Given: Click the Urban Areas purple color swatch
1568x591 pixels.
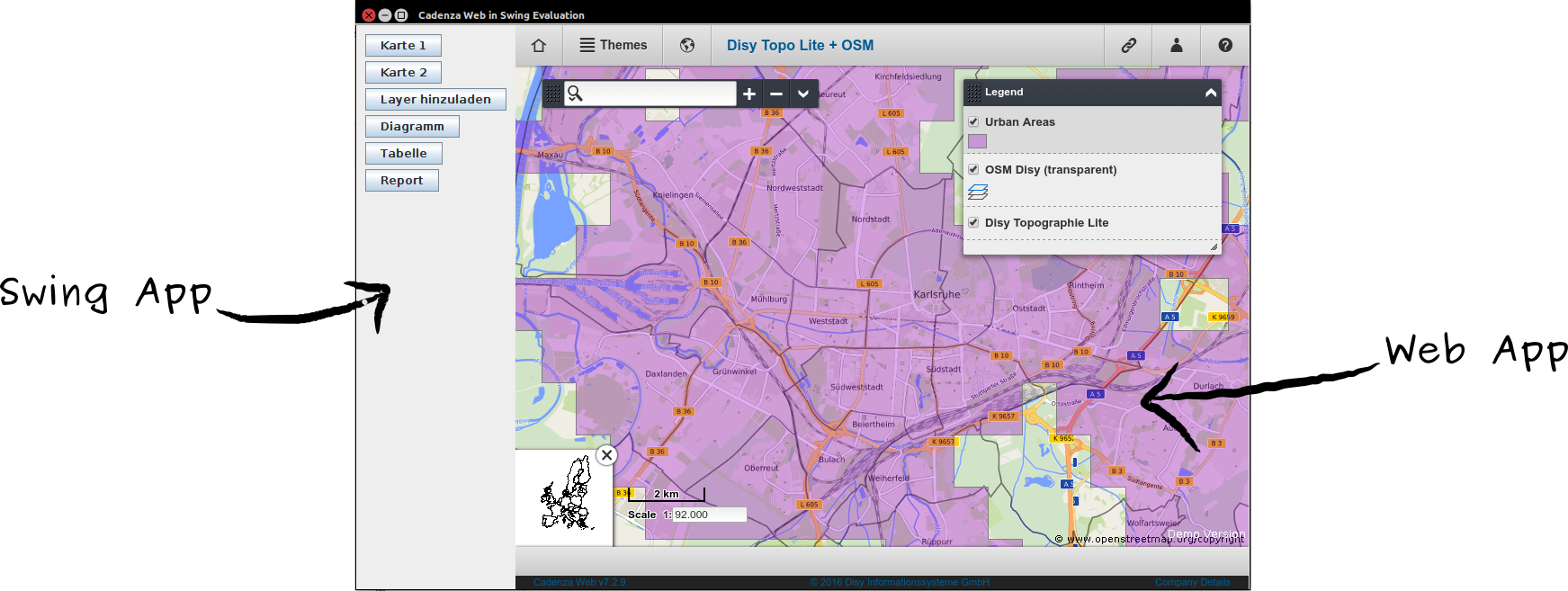Looking at the screenshot, I should (977, 141).
